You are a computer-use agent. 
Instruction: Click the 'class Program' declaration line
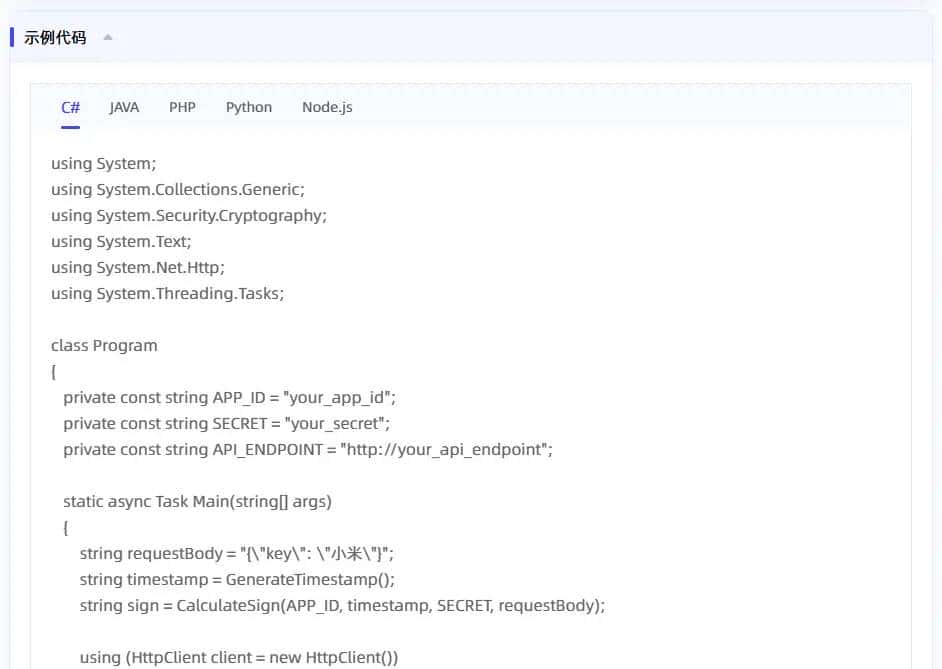pyautogui.click(x=104, y=345)
